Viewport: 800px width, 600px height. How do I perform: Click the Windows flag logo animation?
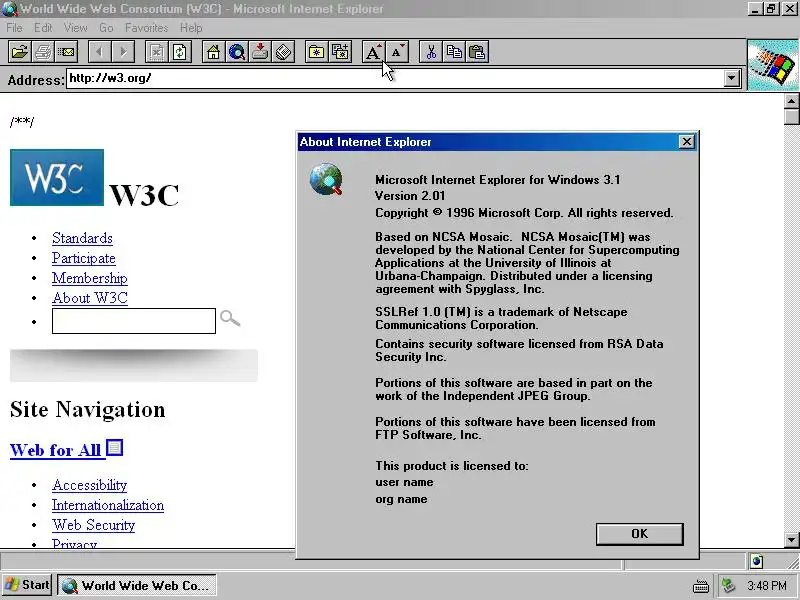773,65
